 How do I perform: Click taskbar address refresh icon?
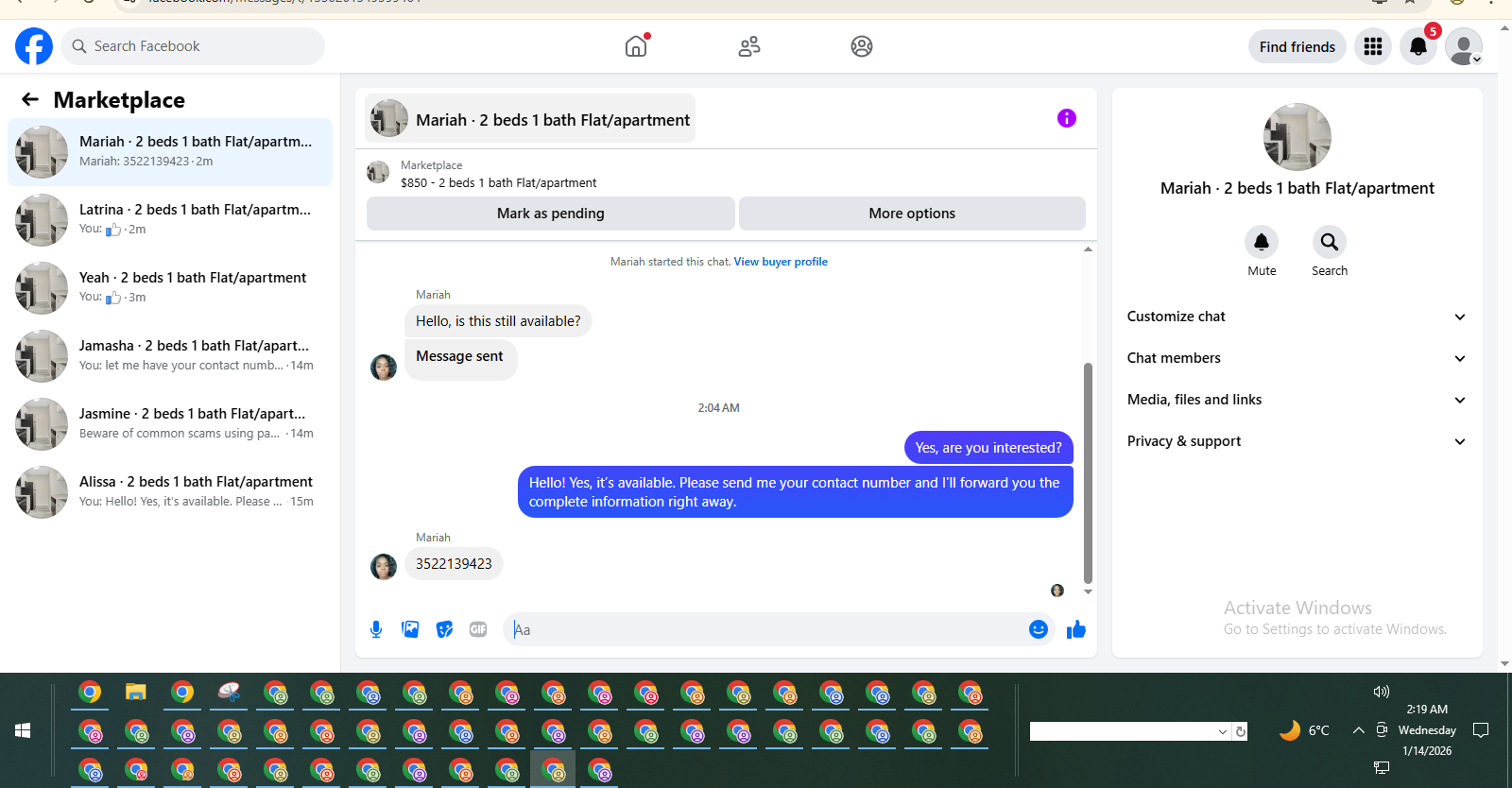pos(1241,731)
